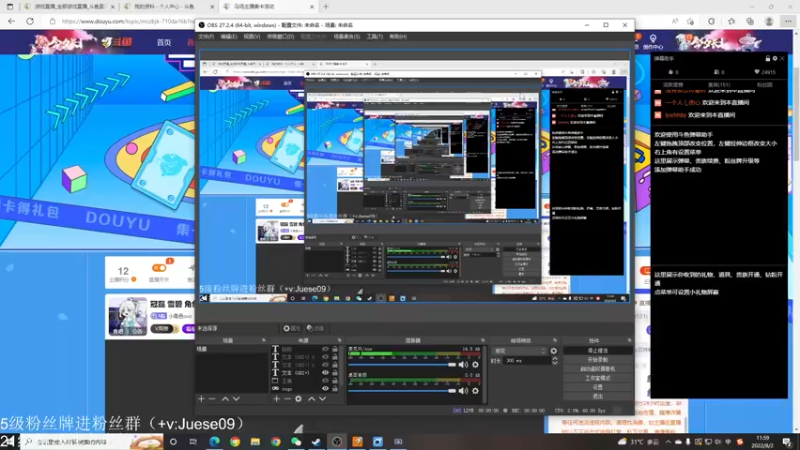Add a new source in Sources panel
800x450 pixels.
click(277, 398)
